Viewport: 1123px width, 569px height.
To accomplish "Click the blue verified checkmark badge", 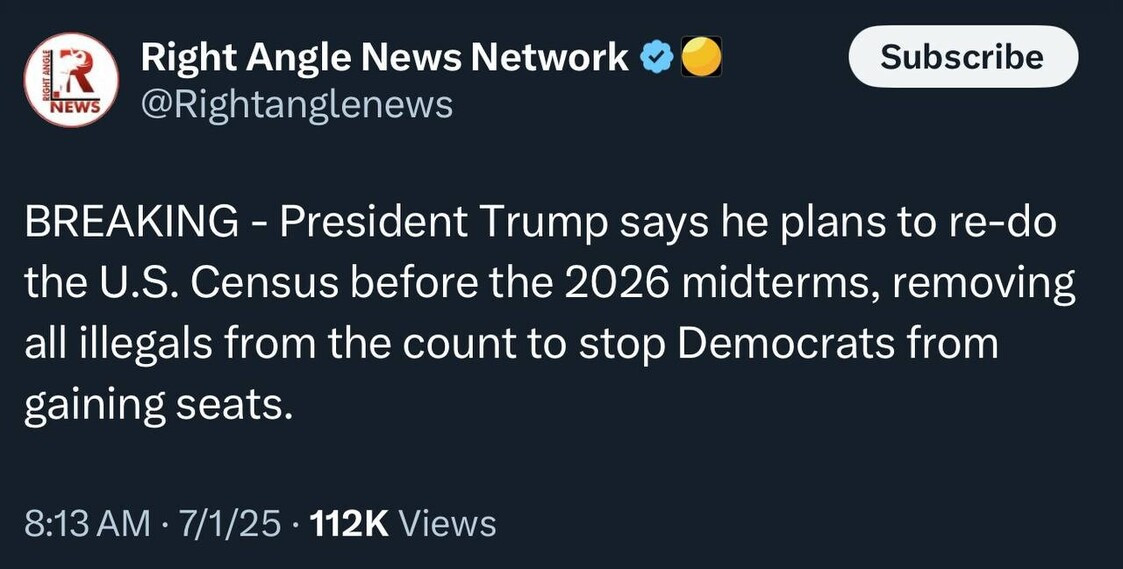I will 654,59.
